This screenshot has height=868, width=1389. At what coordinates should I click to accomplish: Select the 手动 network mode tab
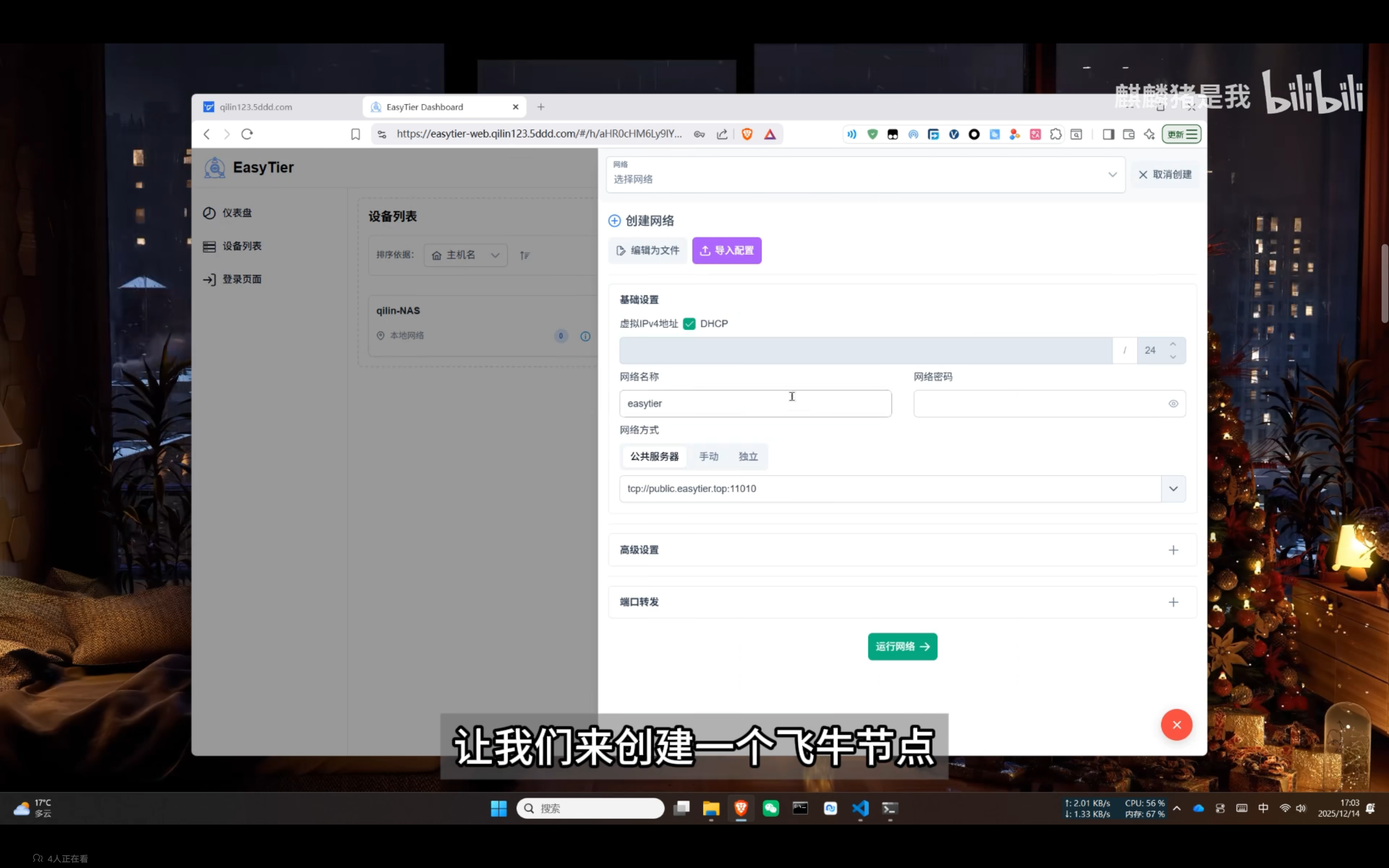(x=709, y=456)
